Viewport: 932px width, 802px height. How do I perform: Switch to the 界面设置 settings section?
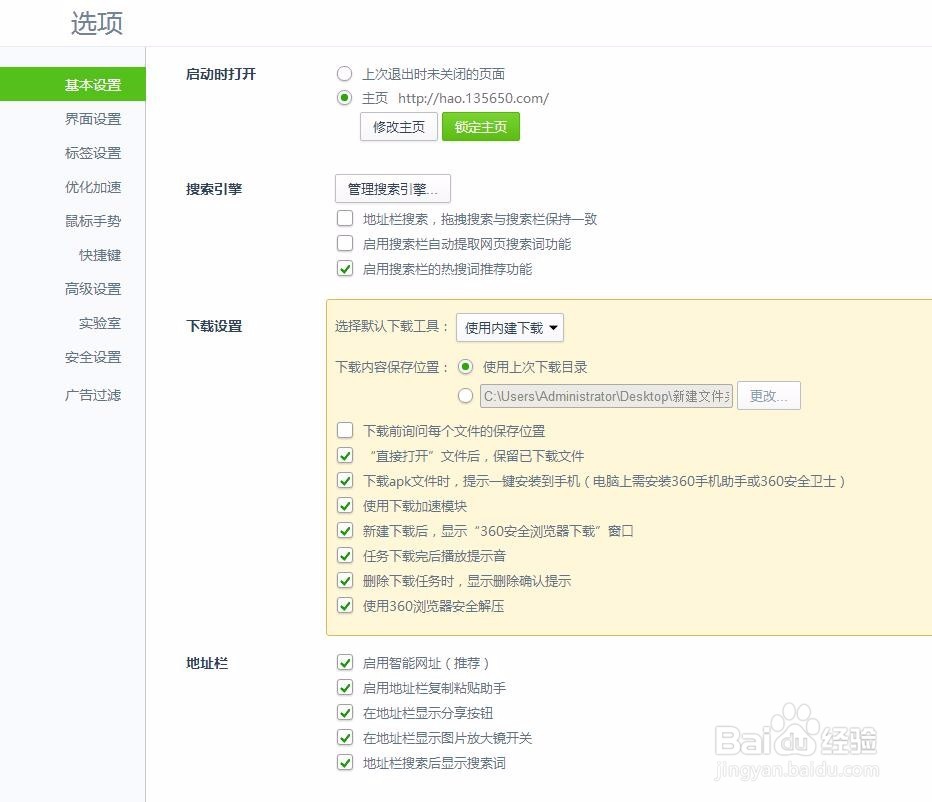(x=93, y=118)
